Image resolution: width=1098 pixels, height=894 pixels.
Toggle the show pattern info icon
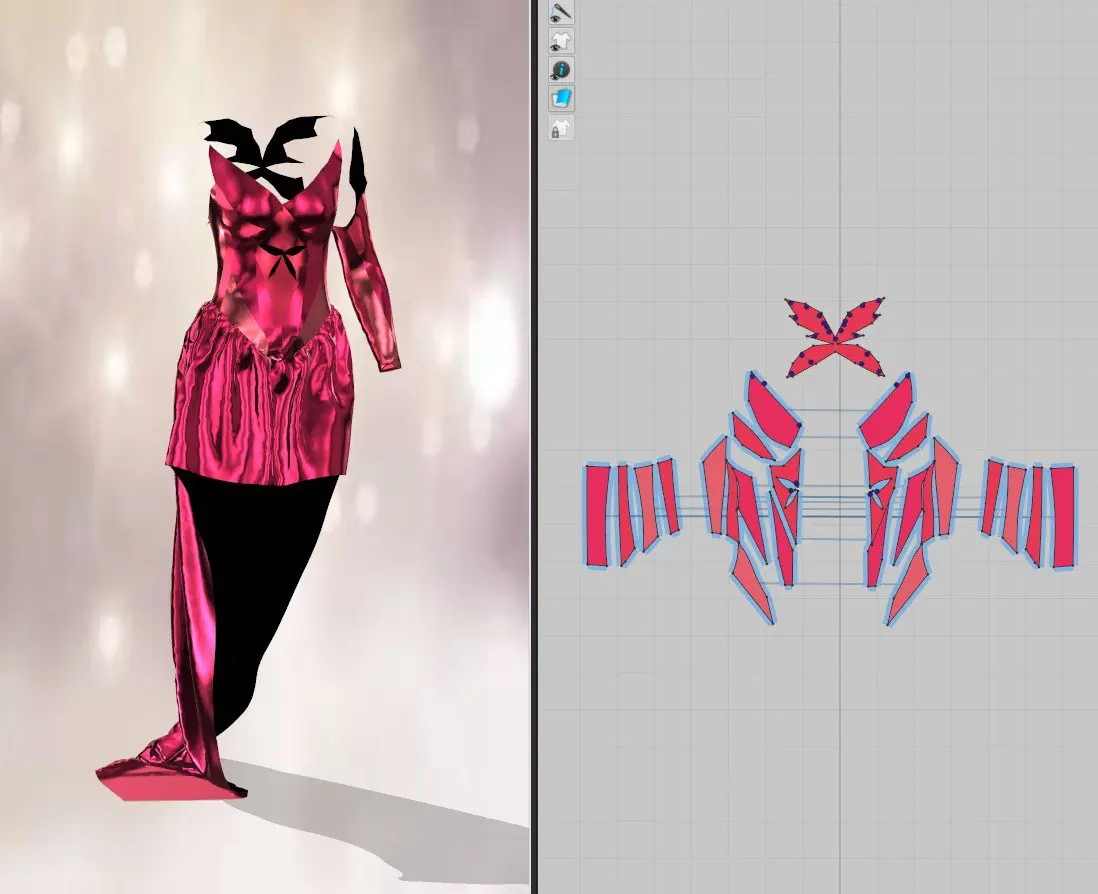561,70
